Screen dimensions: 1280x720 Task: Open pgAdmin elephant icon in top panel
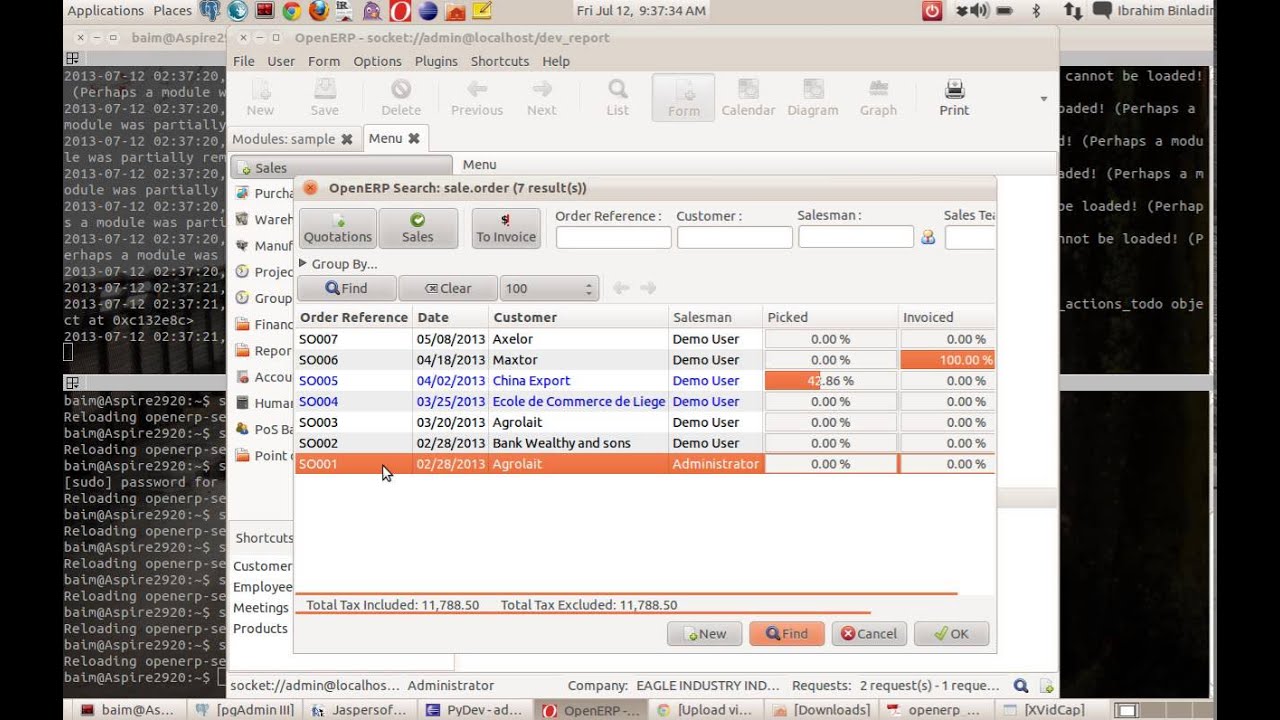(x=211, y=11)
